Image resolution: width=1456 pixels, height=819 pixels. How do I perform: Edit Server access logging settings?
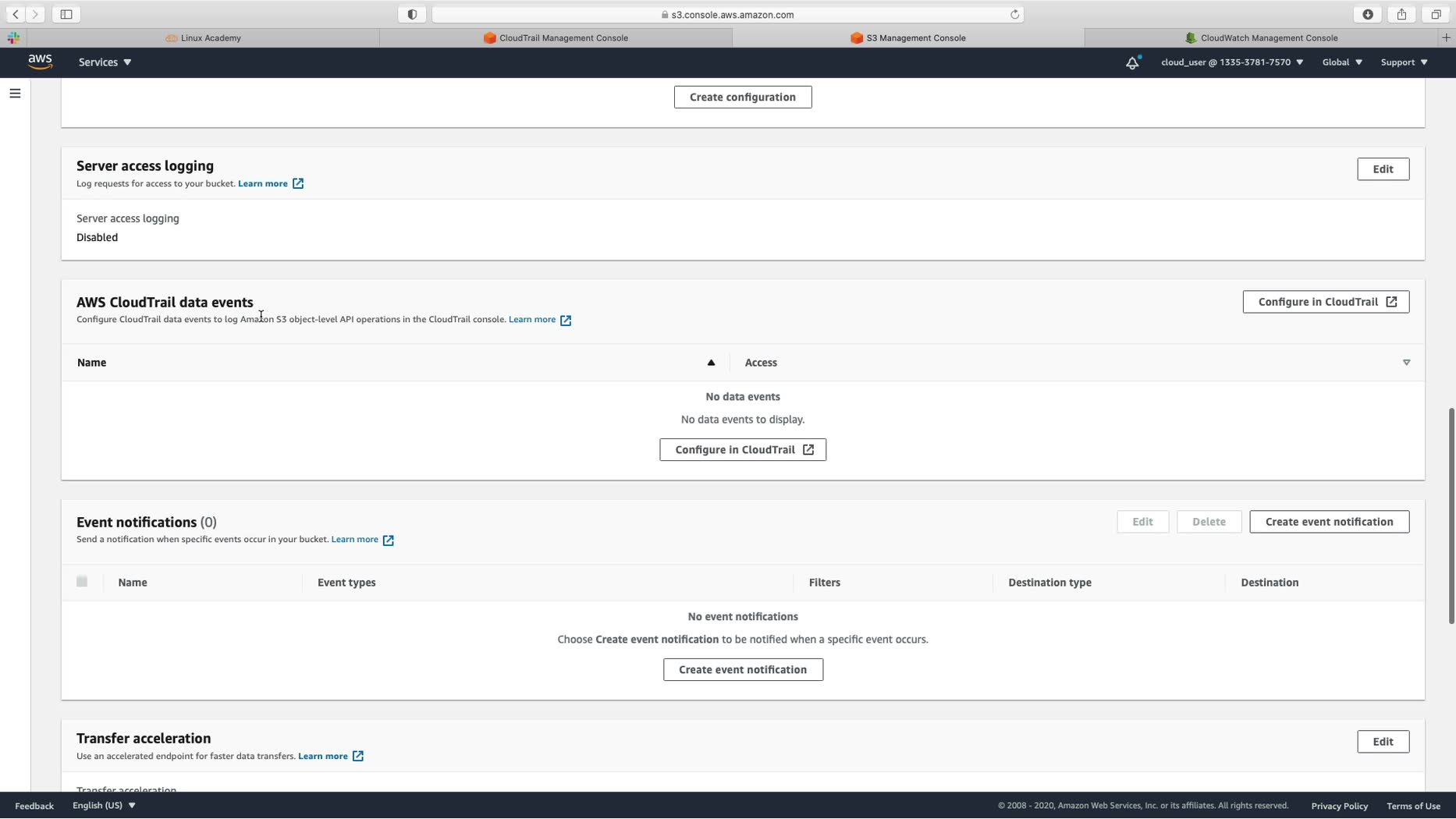click(x=1383, y=169)
